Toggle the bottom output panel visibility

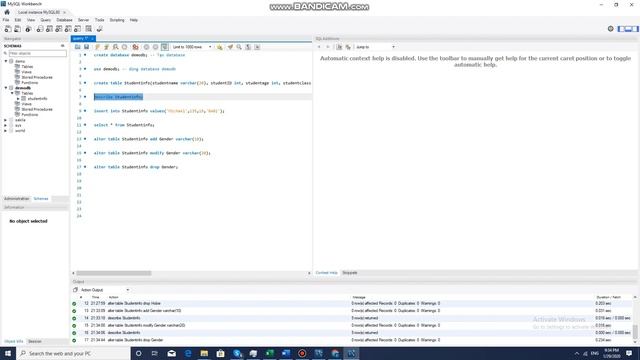pyautogui.click(x=628, y=29)
